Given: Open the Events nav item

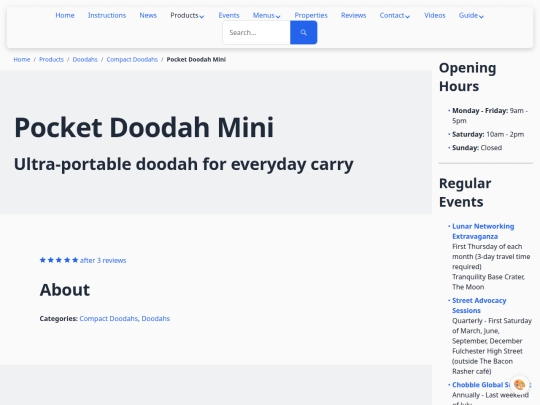Looking at the screenshot, I should pyautogui.click(x=229, y=15).
